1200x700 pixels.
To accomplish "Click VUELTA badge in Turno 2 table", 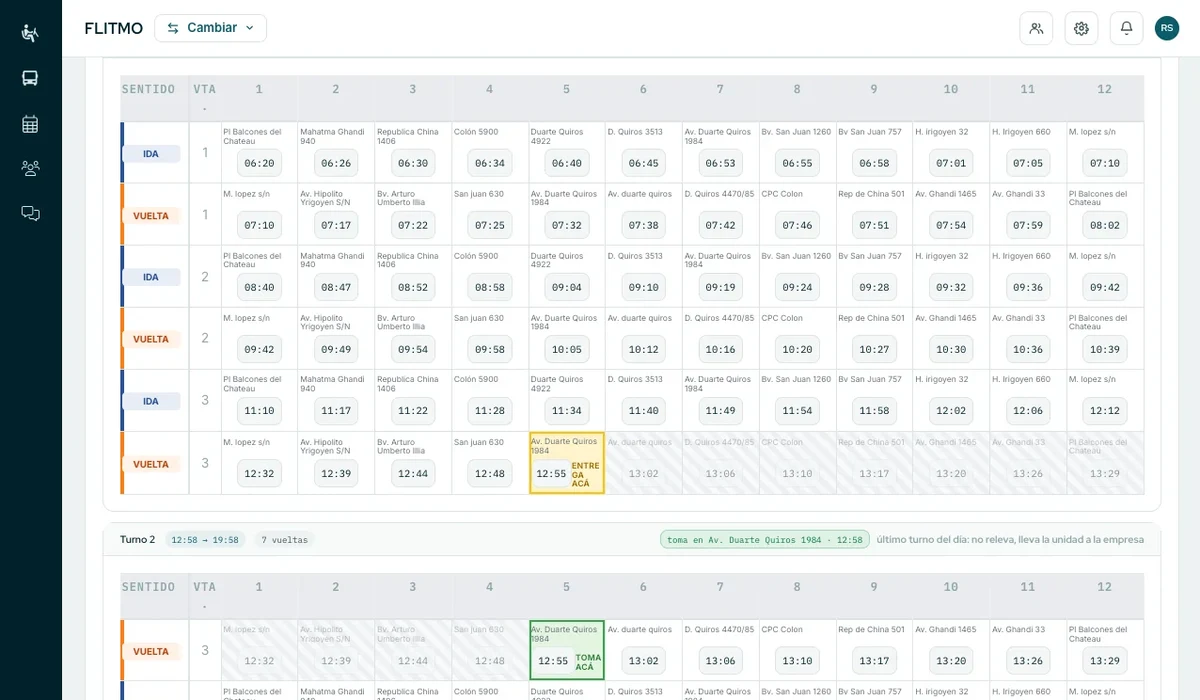I will pos(151,651).
